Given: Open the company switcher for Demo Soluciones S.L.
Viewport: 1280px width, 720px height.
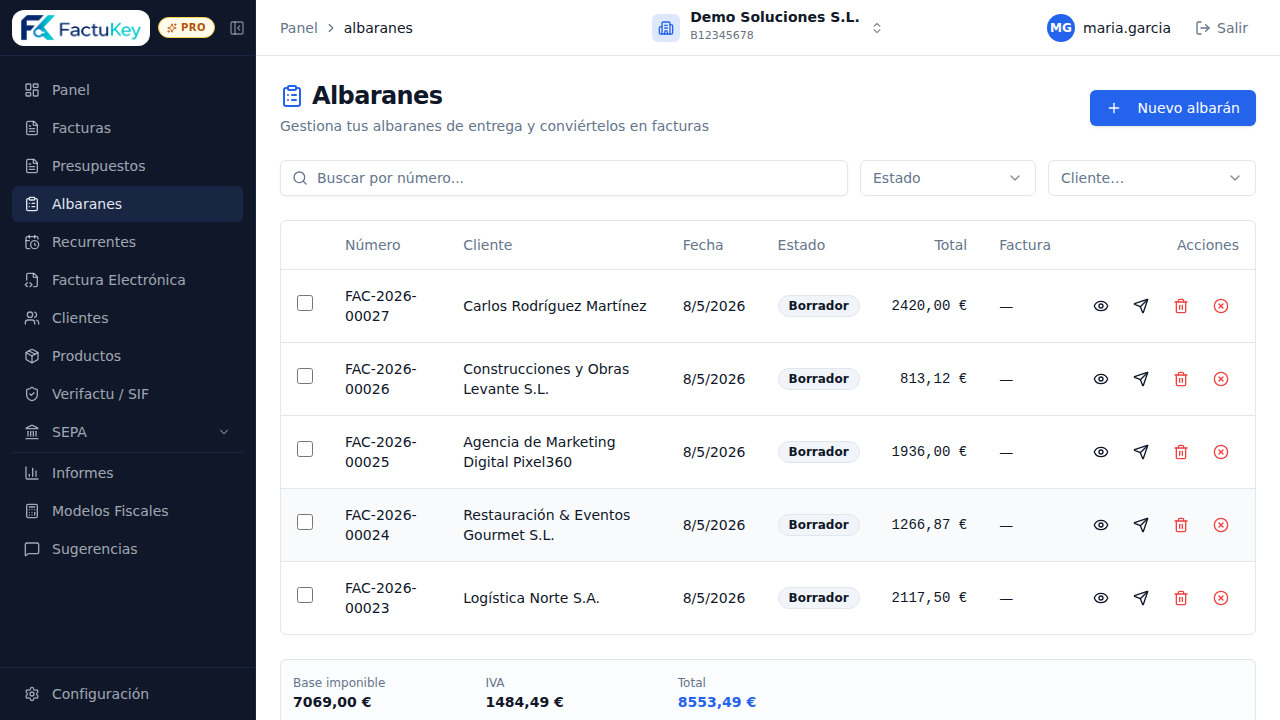Looking at the screenshot, I should (x=768, y=28).
